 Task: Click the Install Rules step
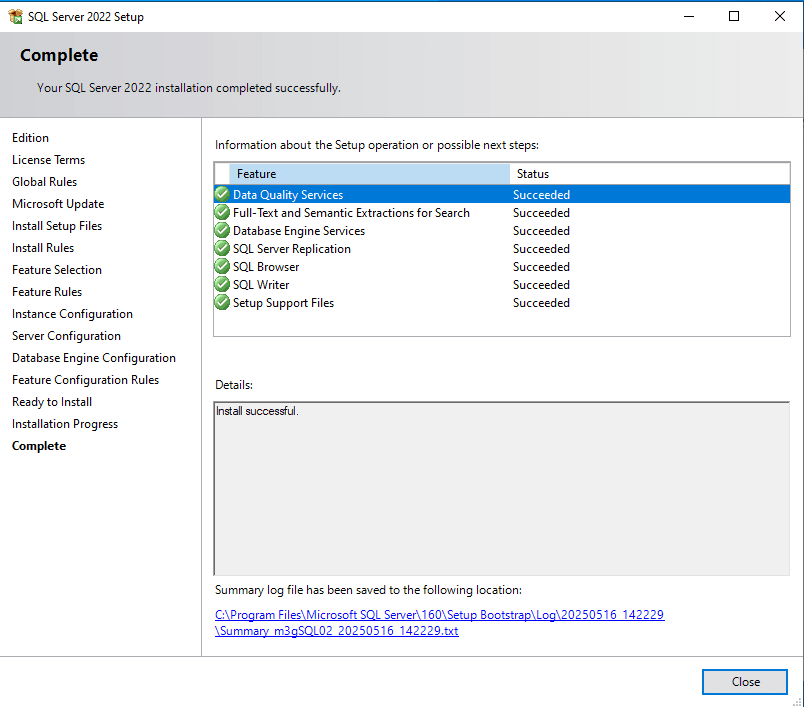point(43,248)
